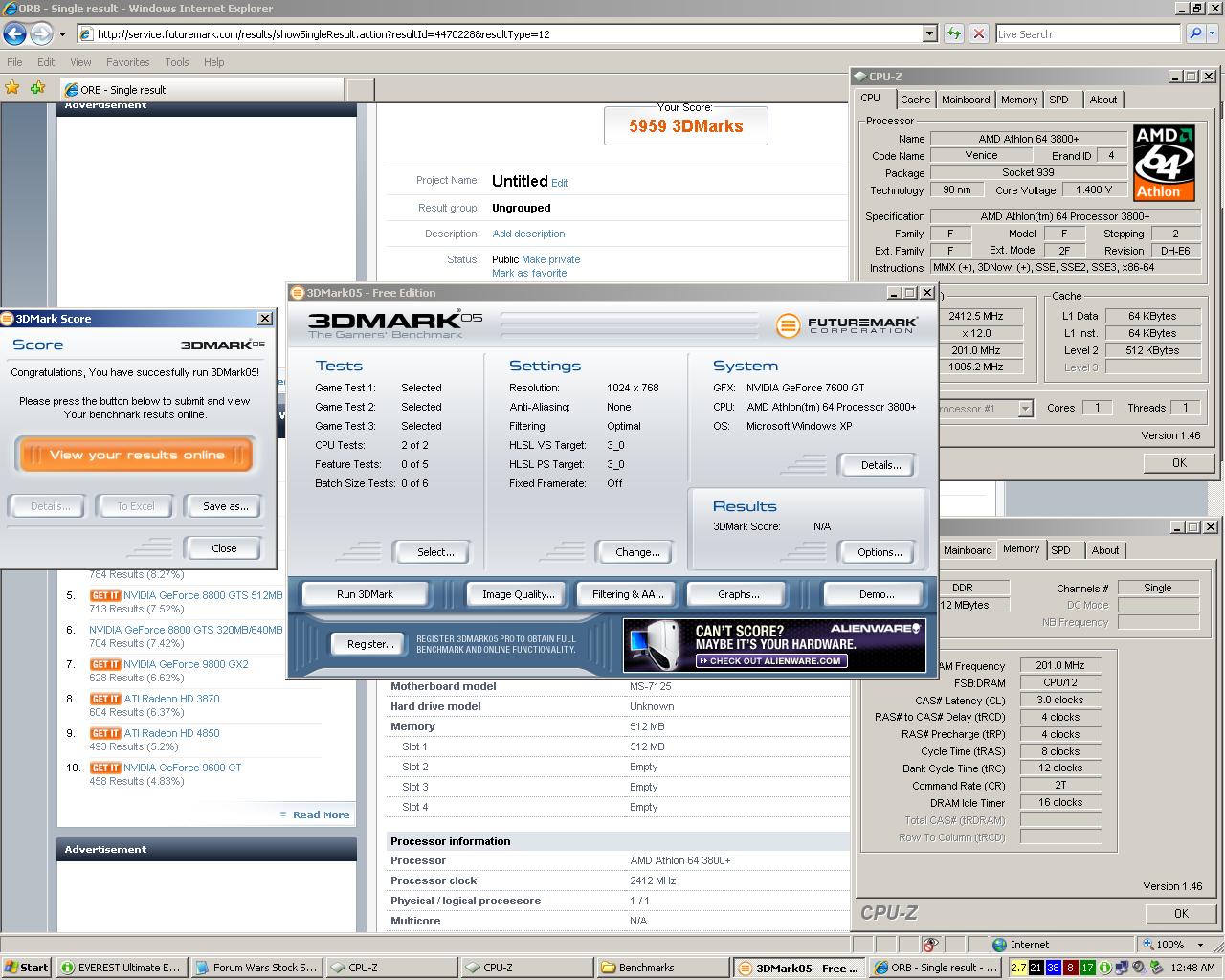Click Read More link in sidebar

[321, 815]
